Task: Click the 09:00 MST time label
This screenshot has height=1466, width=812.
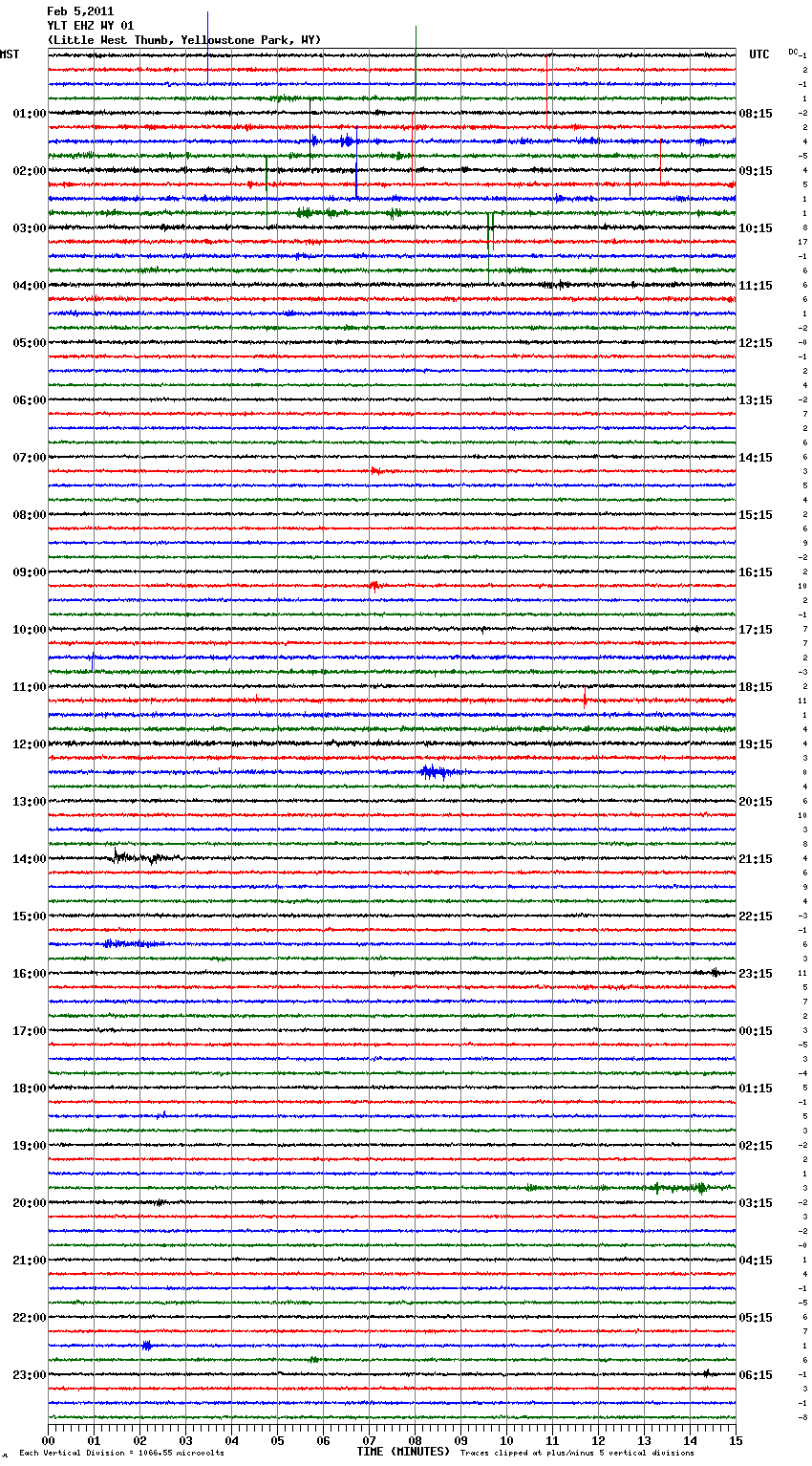Action: point(30,572)
